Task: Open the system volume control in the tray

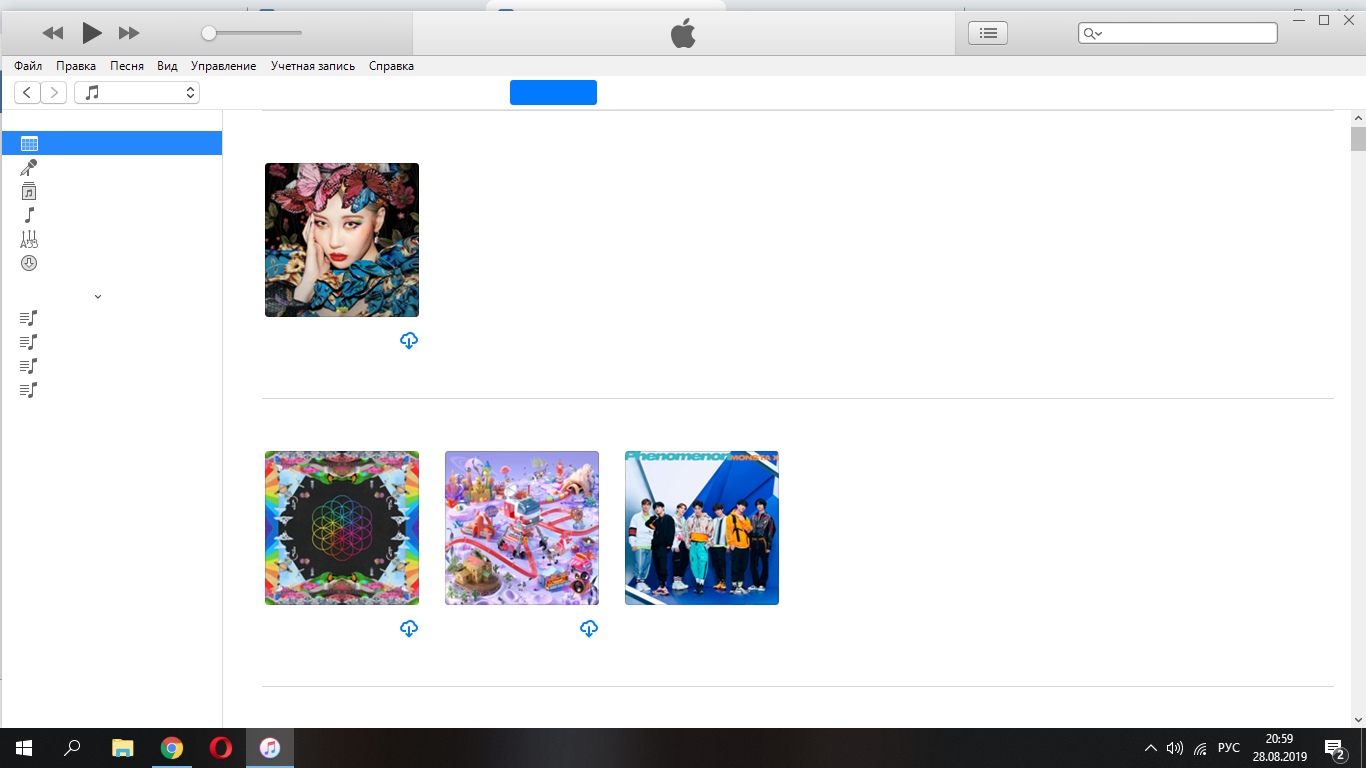Action: click(1175, 748)
